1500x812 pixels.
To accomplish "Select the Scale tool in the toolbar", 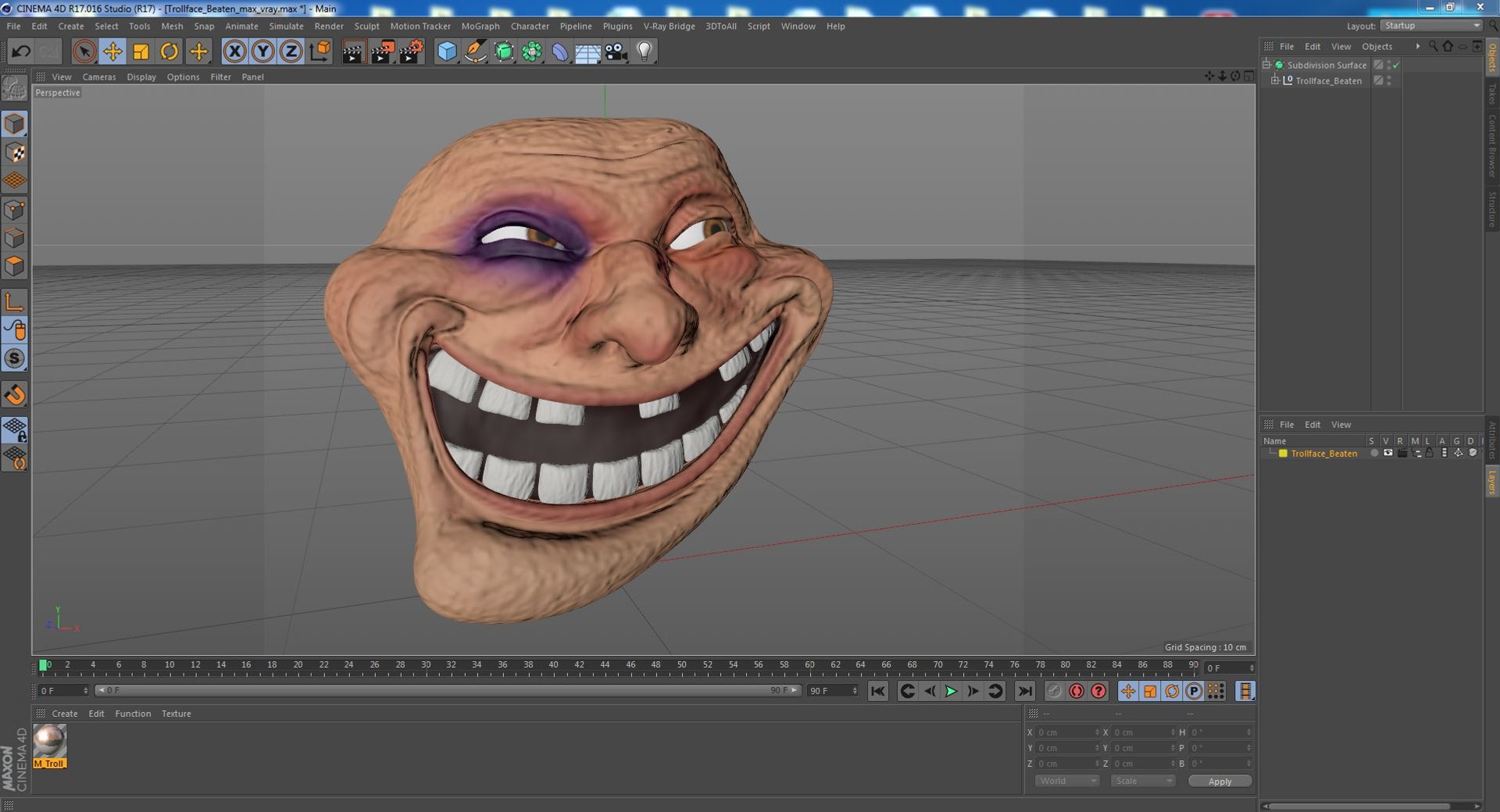I will (141, 52).
